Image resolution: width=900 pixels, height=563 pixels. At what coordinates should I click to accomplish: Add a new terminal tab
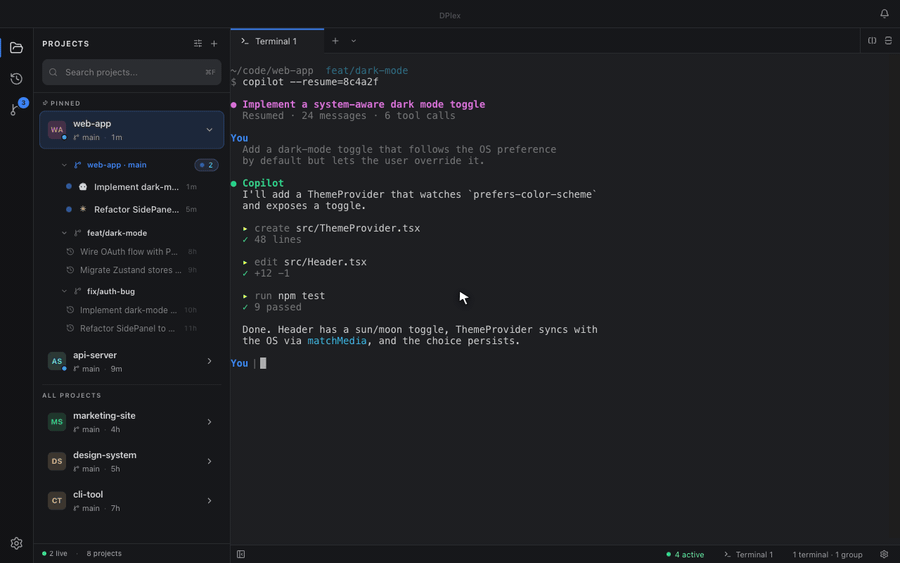point(335,41)
